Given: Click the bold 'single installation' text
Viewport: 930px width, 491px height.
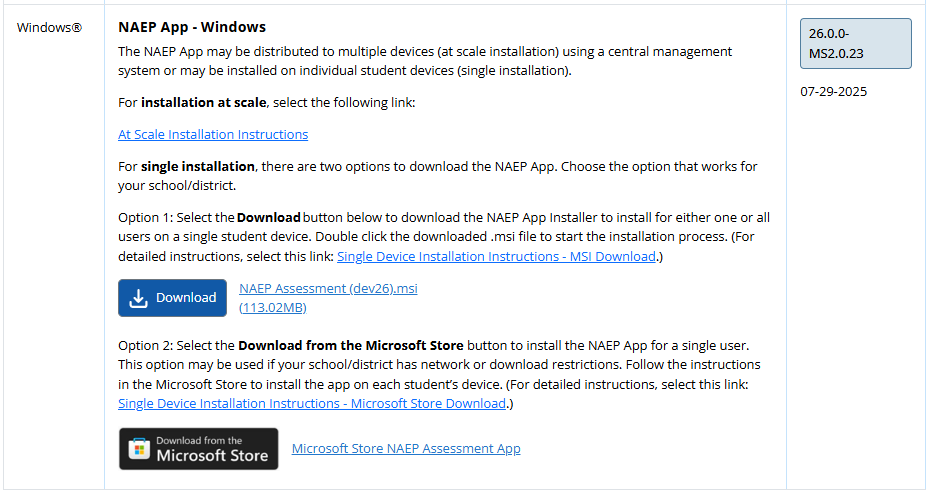Looking at the screenshot, I should [x=198, y=166].
